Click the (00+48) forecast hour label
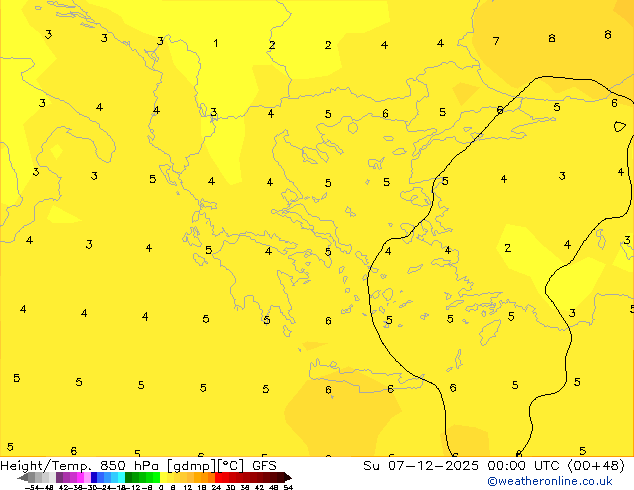The image size is (634, 490). tap(596, 466)
